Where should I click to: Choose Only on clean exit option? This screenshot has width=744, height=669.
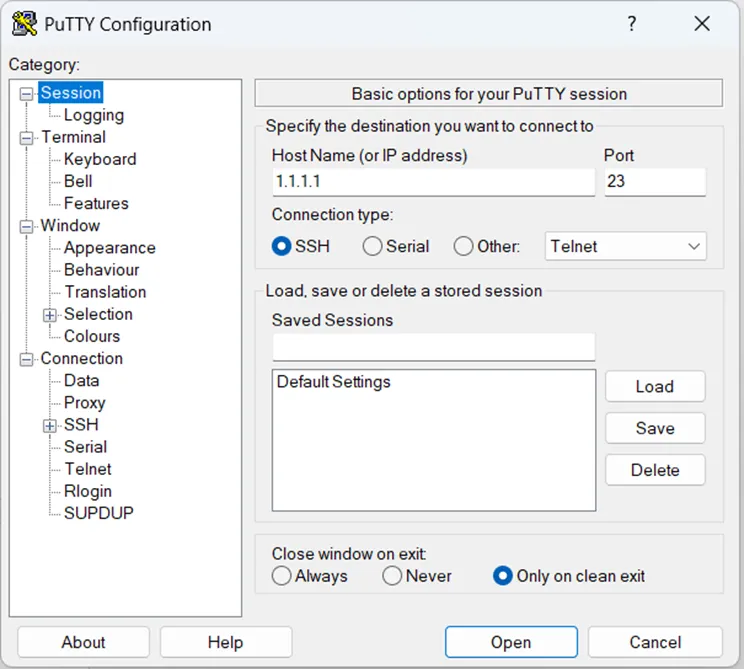502,576
